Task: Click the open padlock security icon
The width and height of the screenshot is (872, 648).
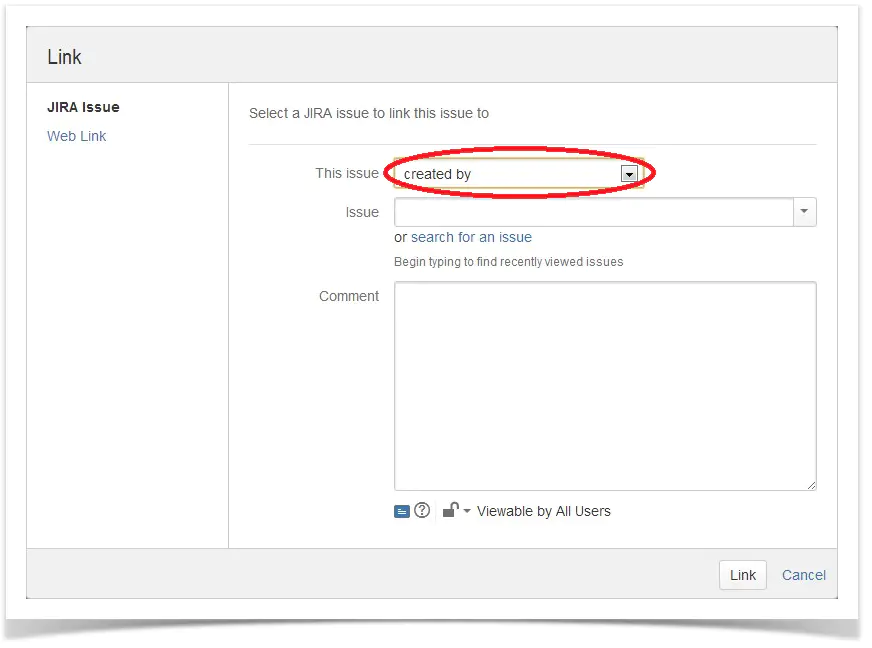Action: tap(450, 510)
